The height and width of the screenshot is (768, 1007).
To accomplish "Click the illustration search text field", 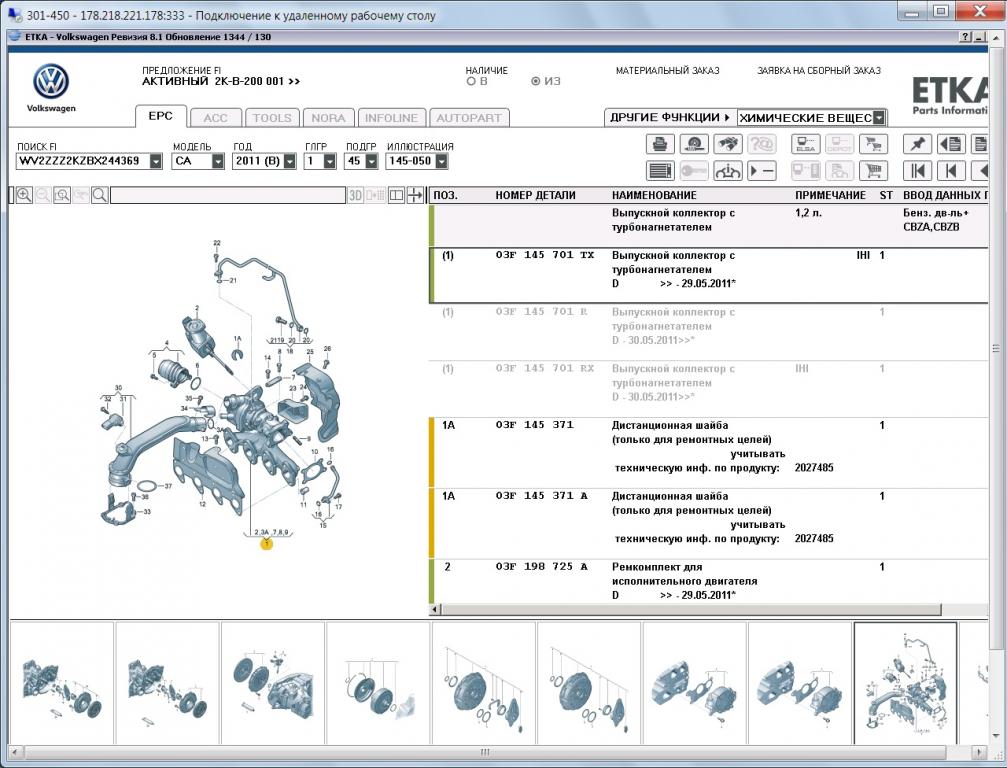I will [x=228, y=195].
